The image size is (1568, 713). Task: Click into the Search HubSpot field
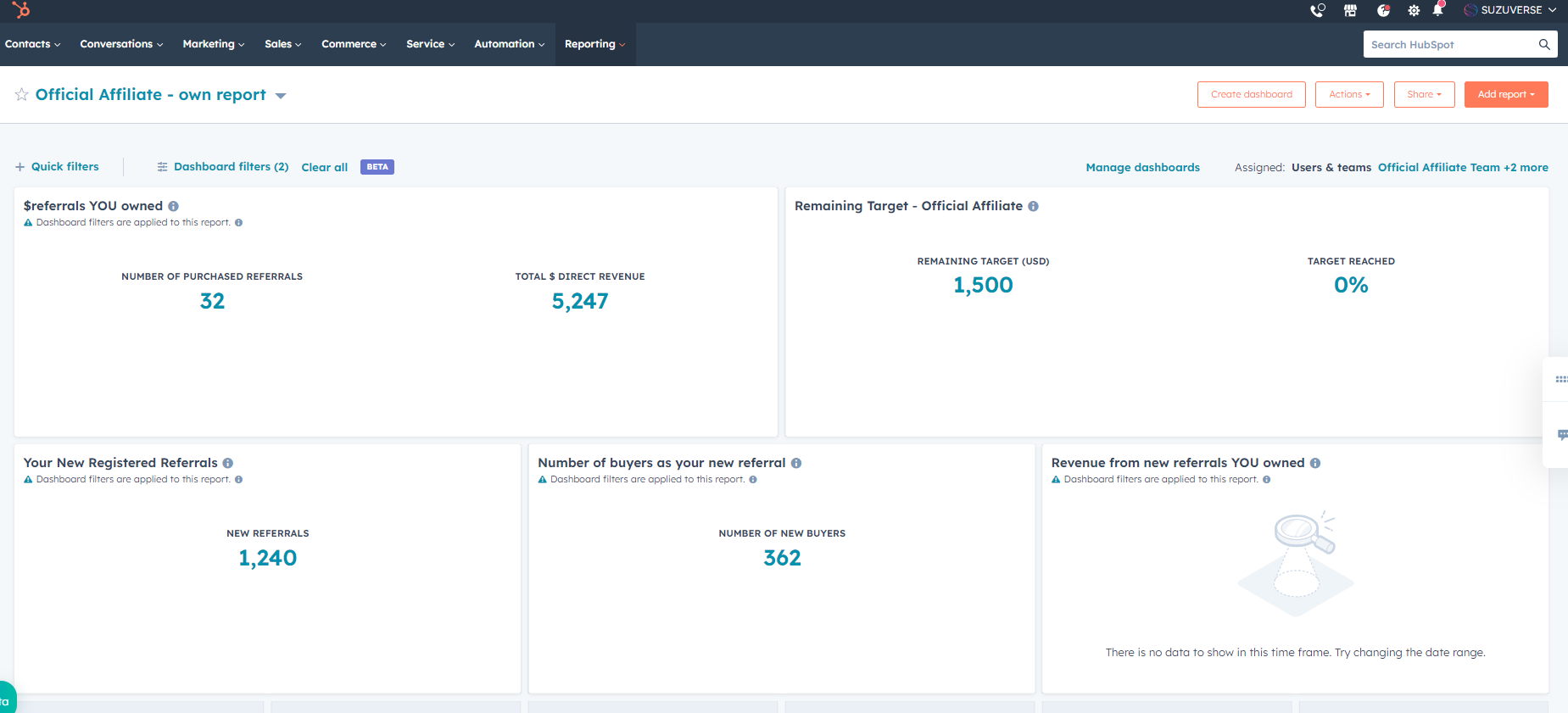(x=1450, y=45)
